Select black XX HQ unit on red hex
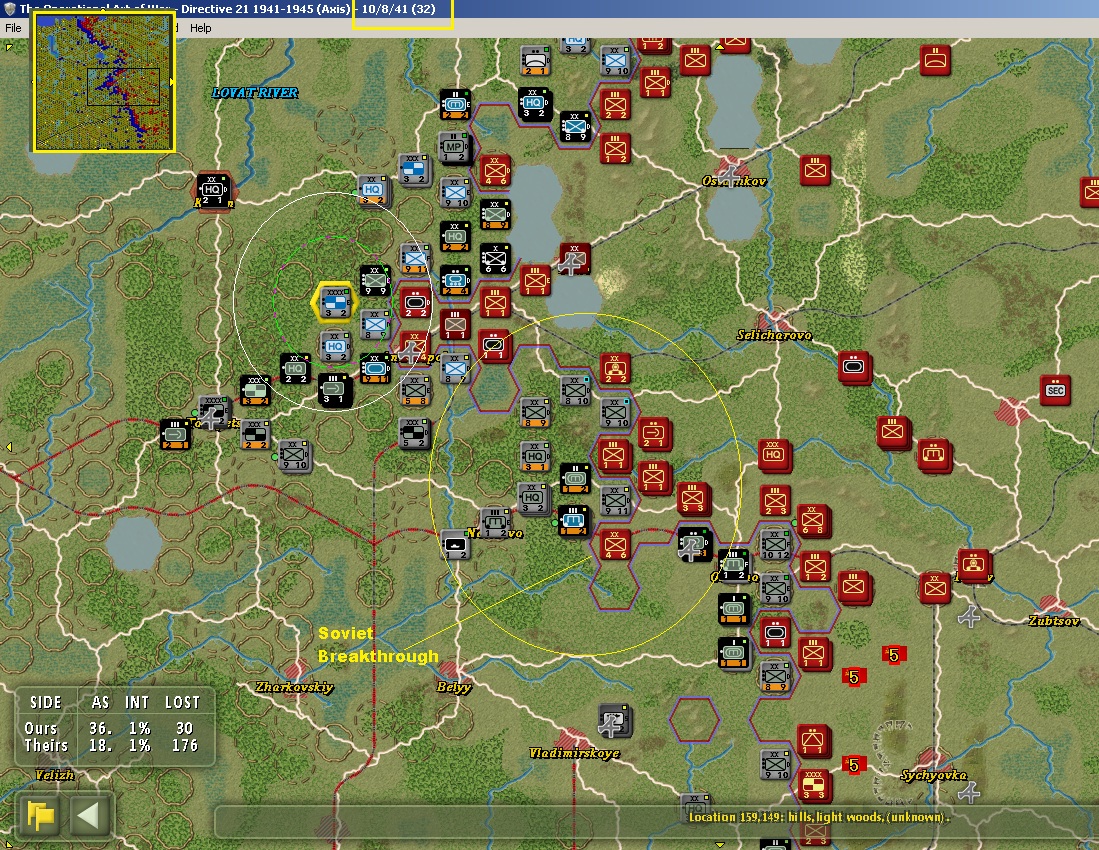This screenshot has height=850, width=1099. [213, 190]
